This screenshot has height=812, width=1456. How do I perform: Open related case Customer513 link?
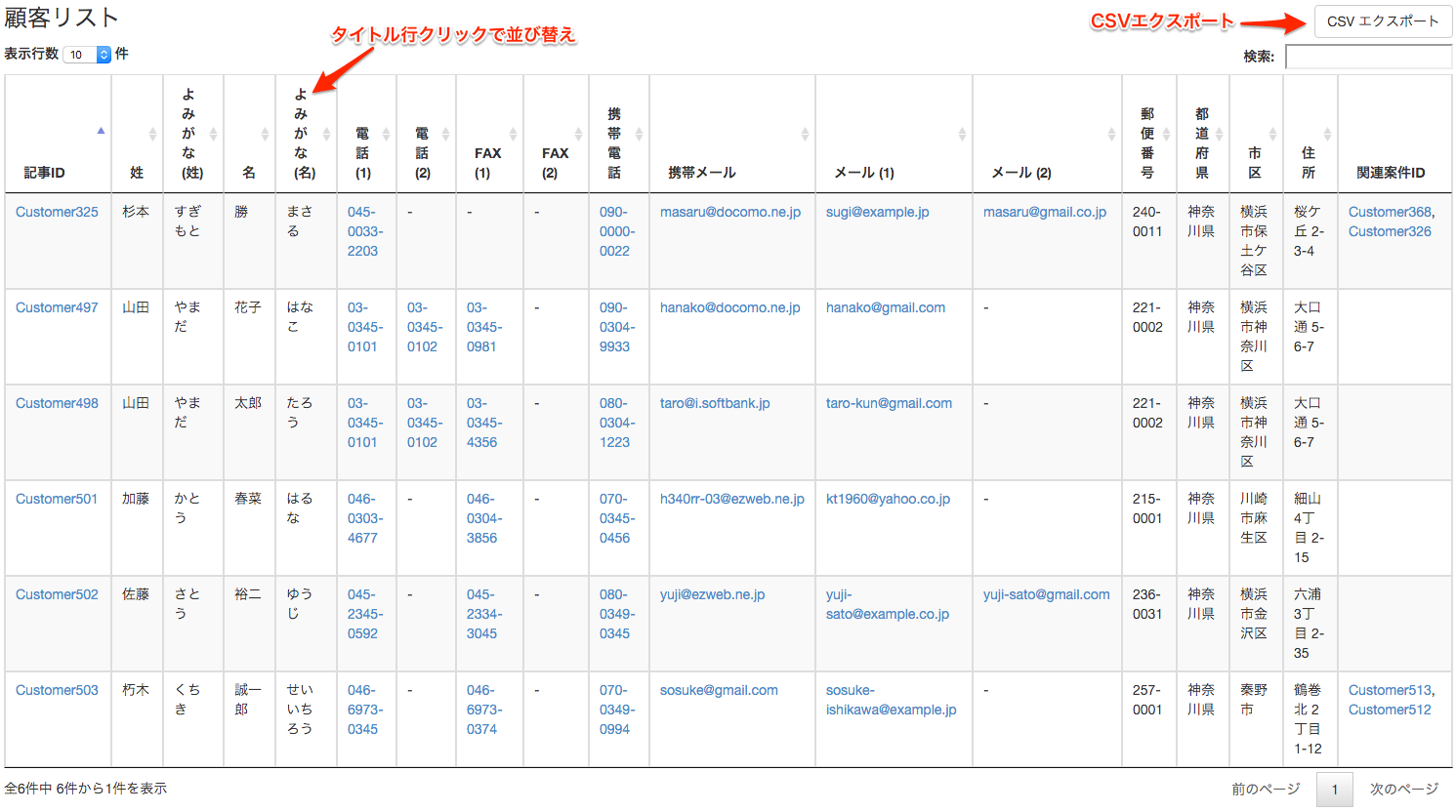(1391, 690)
